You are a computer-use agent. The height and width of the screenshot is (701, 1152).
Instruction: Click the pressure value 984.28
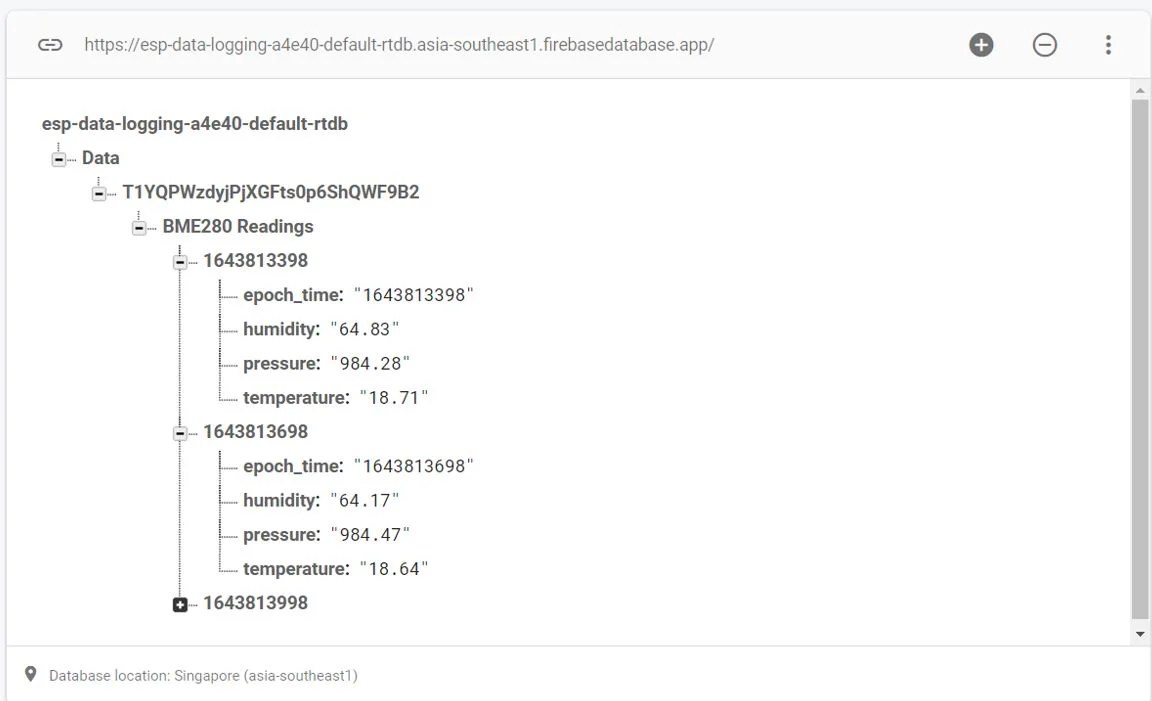[371, 363]
